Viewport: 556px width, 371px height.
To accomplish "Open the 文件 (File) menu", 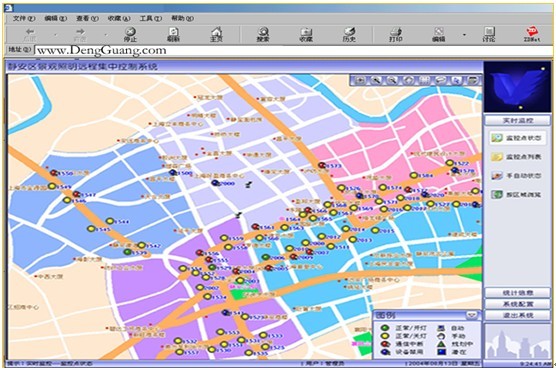I will pos(24,18).
